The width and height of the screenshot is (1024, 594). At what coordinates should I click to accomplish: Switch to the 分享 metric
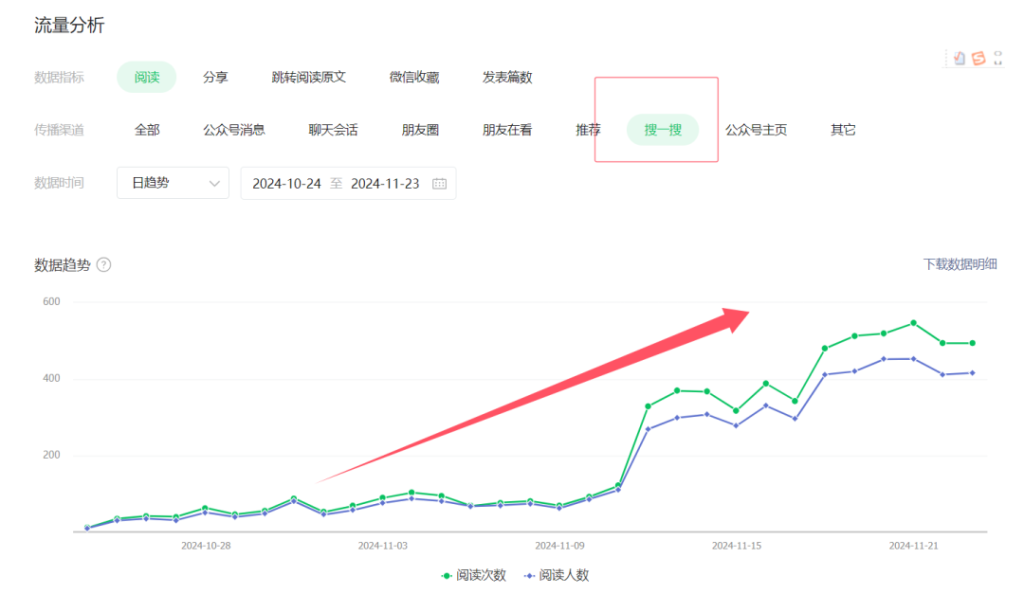[x=215, y=77]
